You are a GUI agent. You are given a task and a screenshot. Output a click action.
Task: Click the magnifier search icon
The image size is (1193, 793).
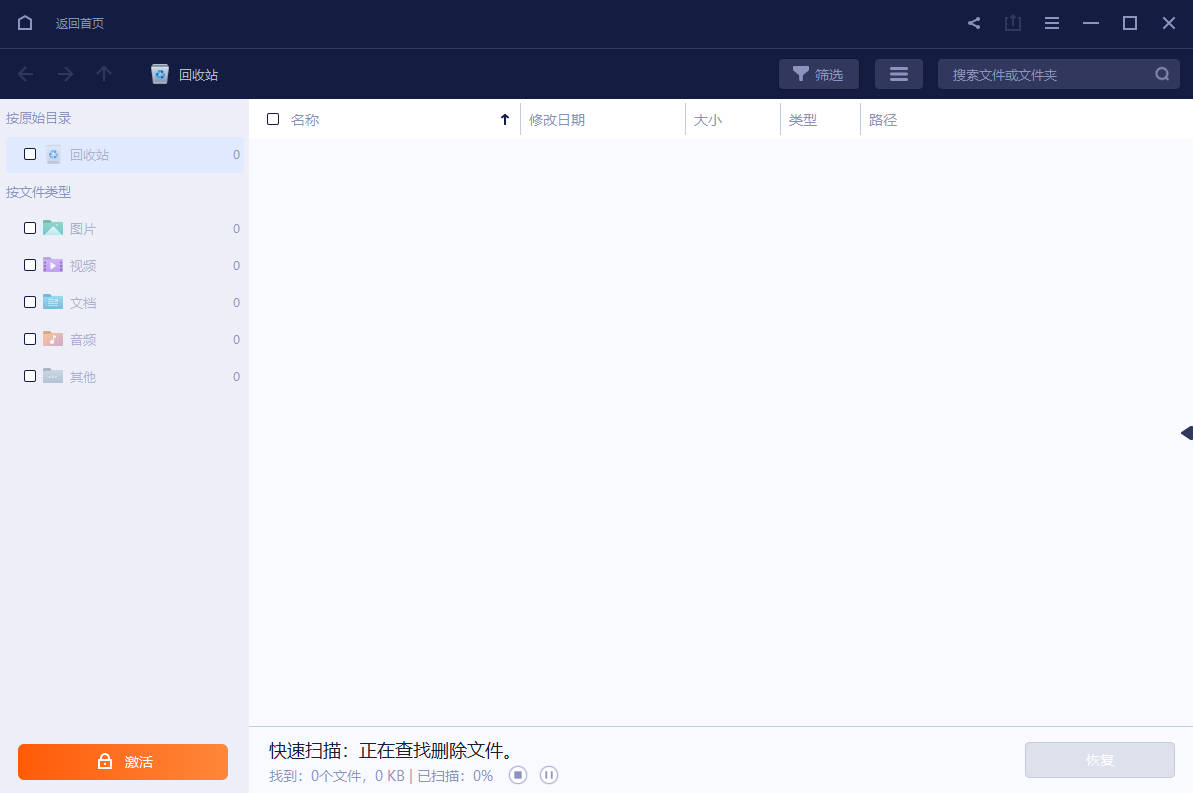click(1162, 74)
